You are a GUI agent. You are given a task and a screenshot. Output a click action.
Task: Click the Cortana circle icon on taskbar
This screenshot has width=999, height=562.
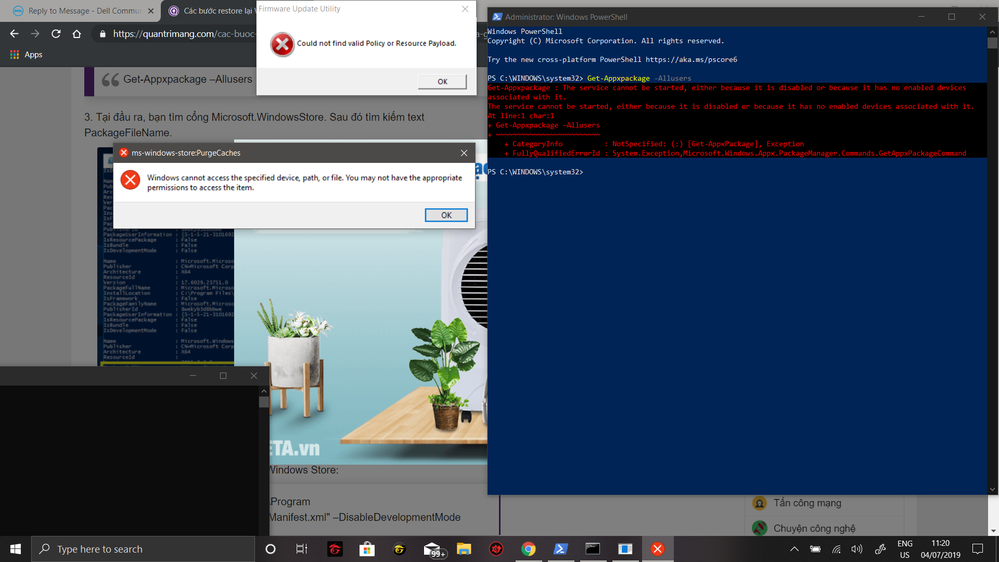(270, 549)
